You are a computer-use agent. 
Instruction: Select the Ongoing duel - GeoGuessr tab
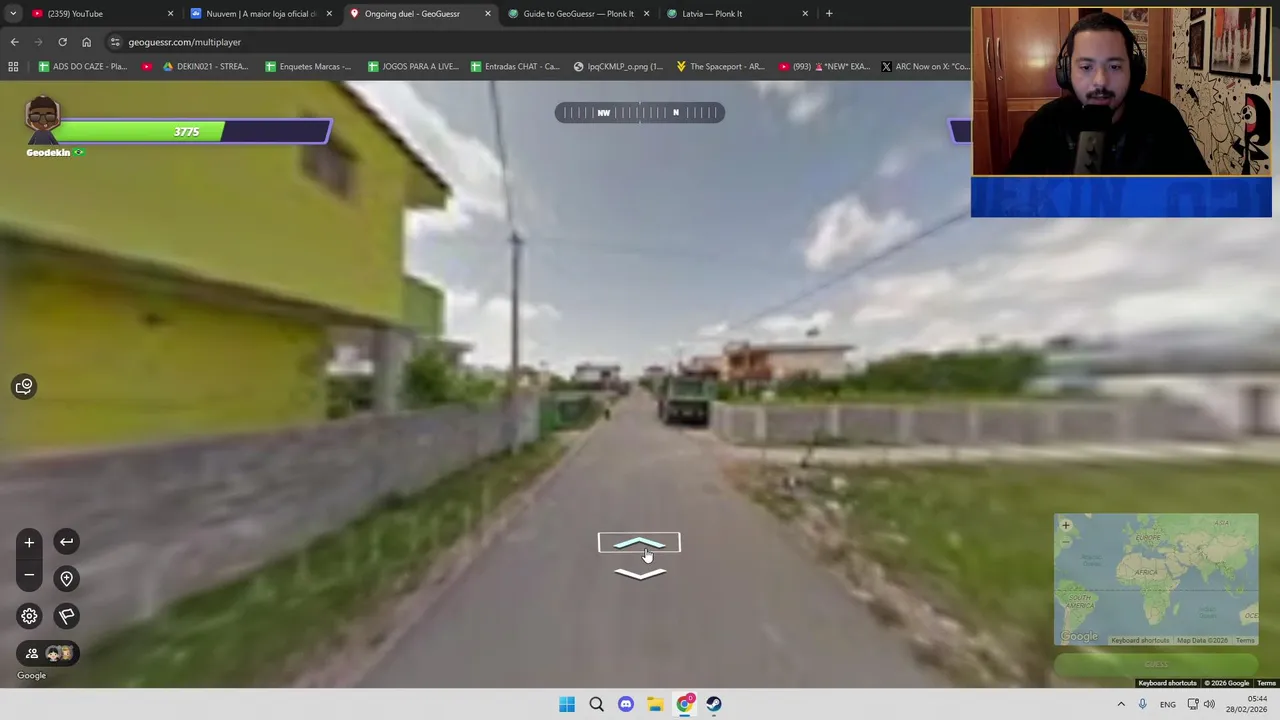420,14
